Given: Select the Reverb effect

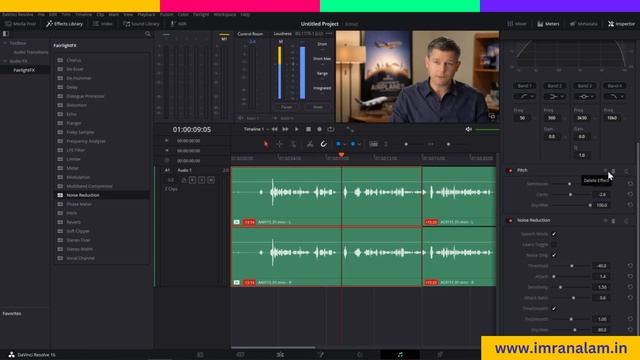Looking at the screenshot, I should click(73, 222).
